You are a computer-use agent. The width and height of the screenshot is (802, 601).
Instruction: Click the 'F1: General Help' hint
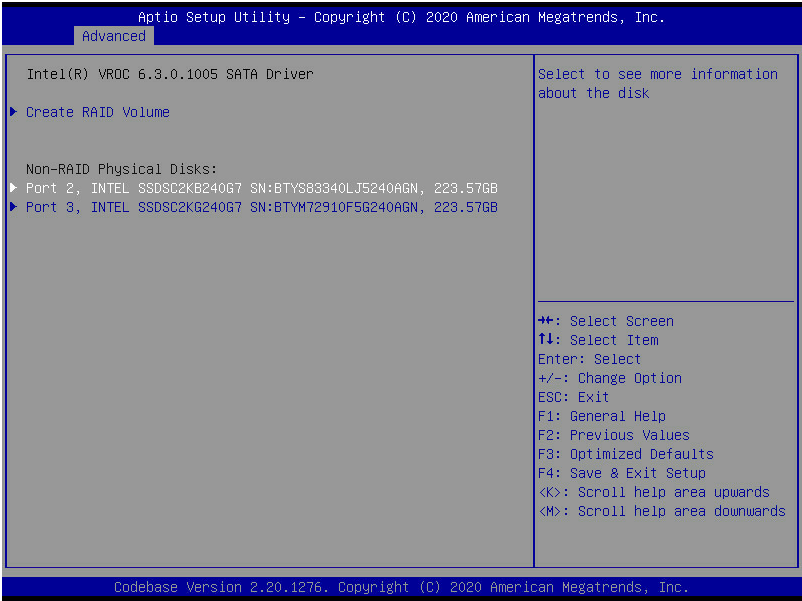click(602, 416)
